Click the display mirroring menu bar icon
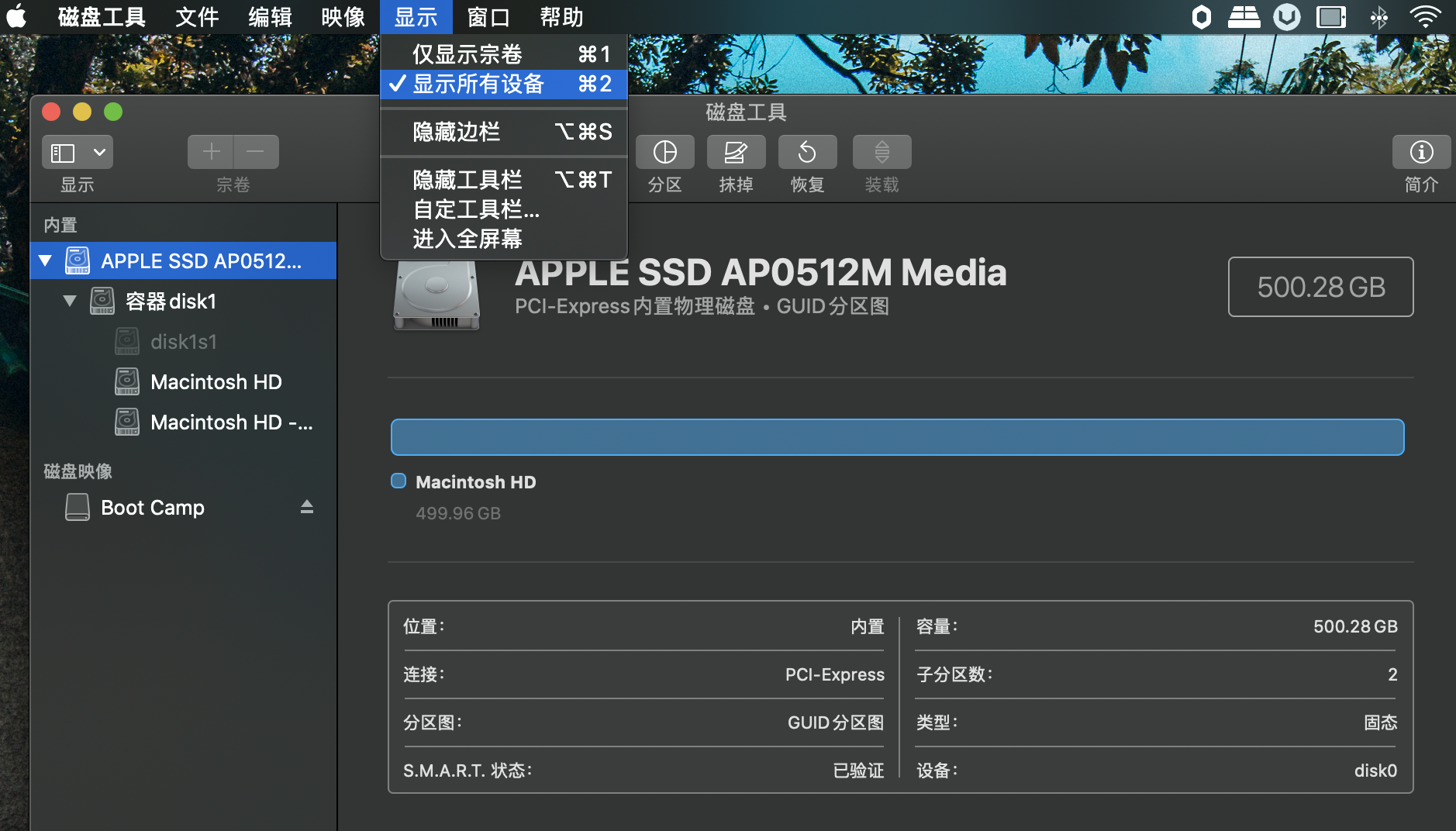 coord(1331,16)
